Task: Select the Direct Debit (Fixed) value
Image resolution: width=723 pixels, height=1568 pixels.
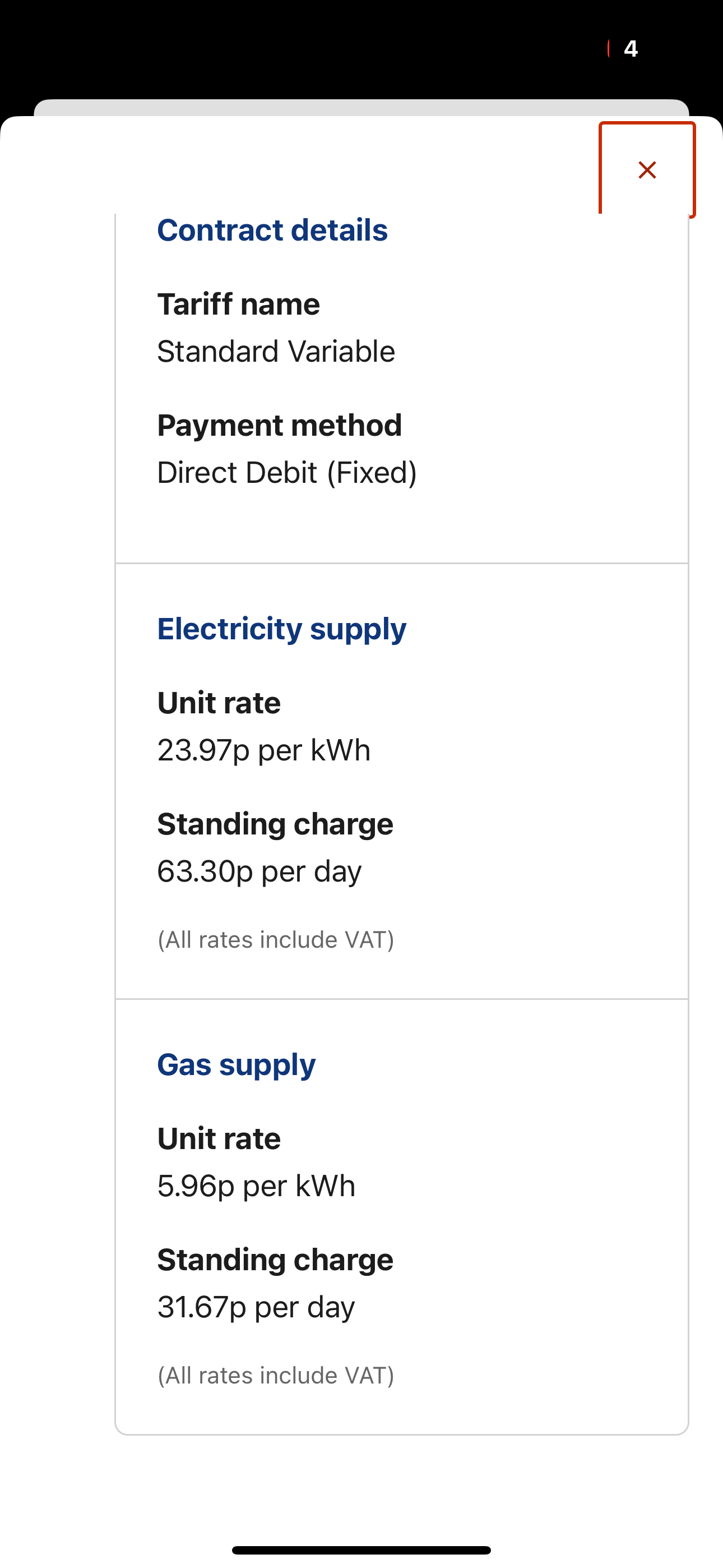Action: pos(286,472)
